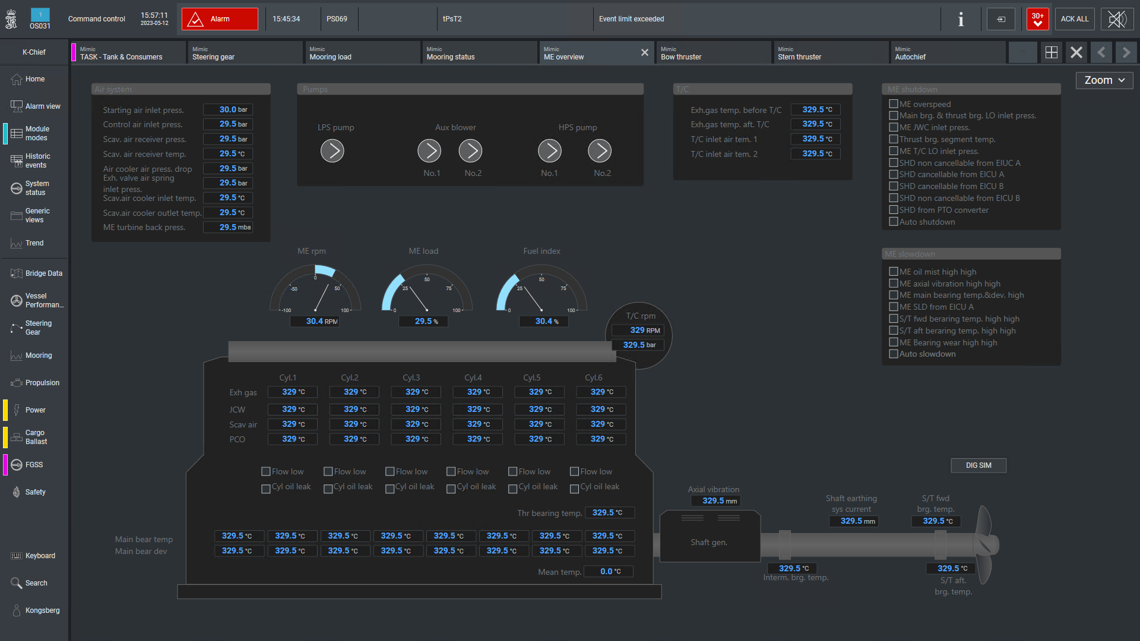
Task: Open the info icon in top bar
Action: point(960,19)
